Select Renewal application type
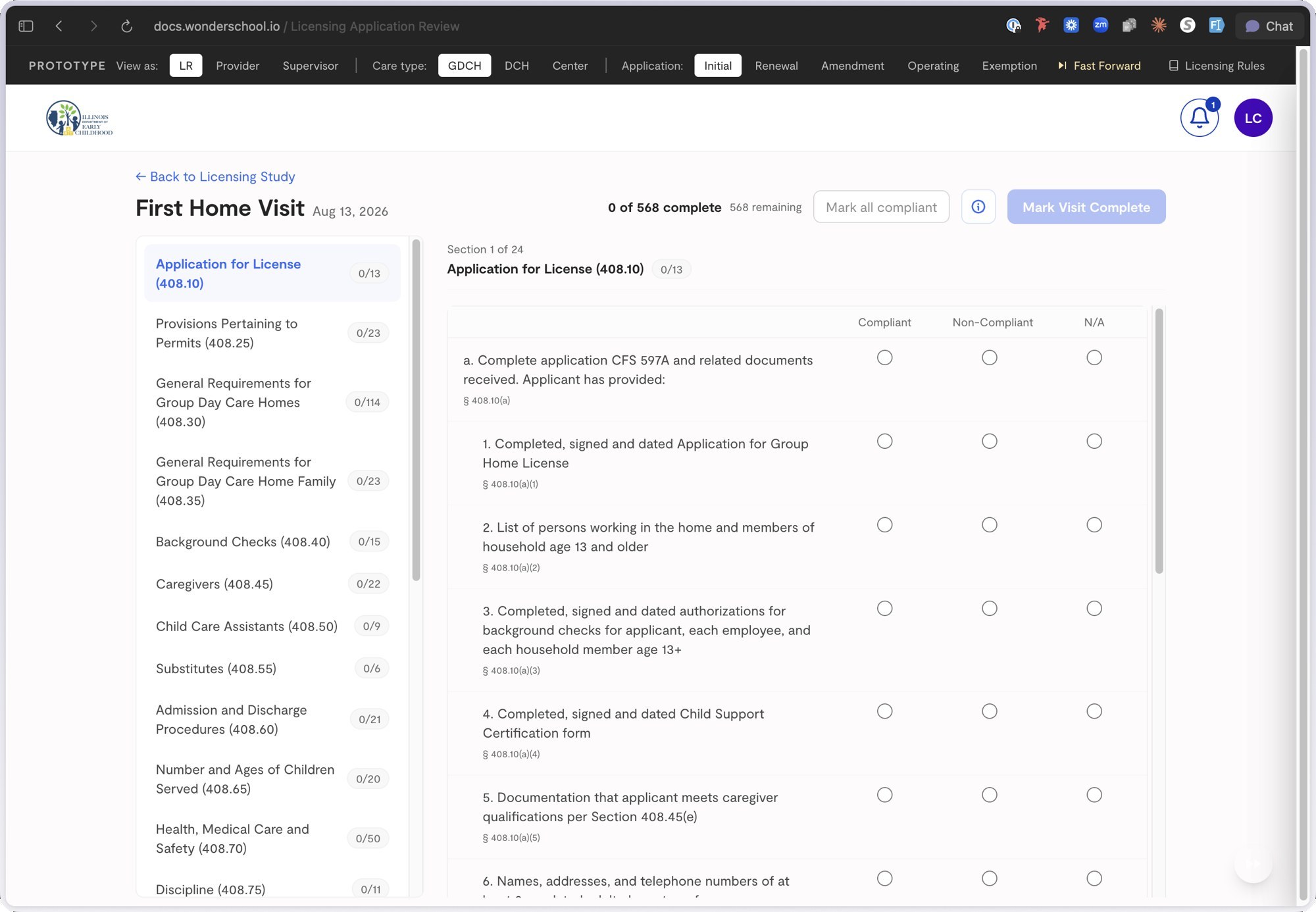The image size is (1316, 912). [x=776, y=66]
